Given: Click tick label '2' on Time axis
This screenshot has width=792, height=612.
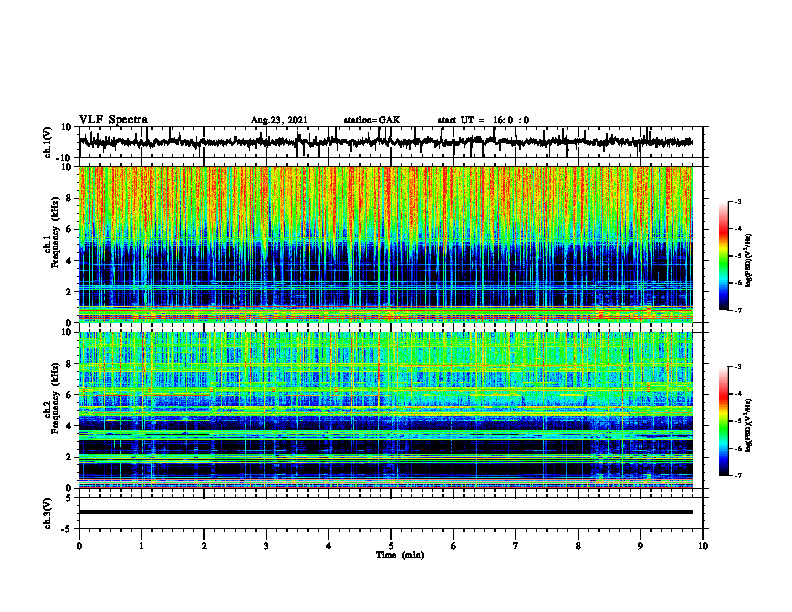Looking at the screenshot, I should coord(204,546).
